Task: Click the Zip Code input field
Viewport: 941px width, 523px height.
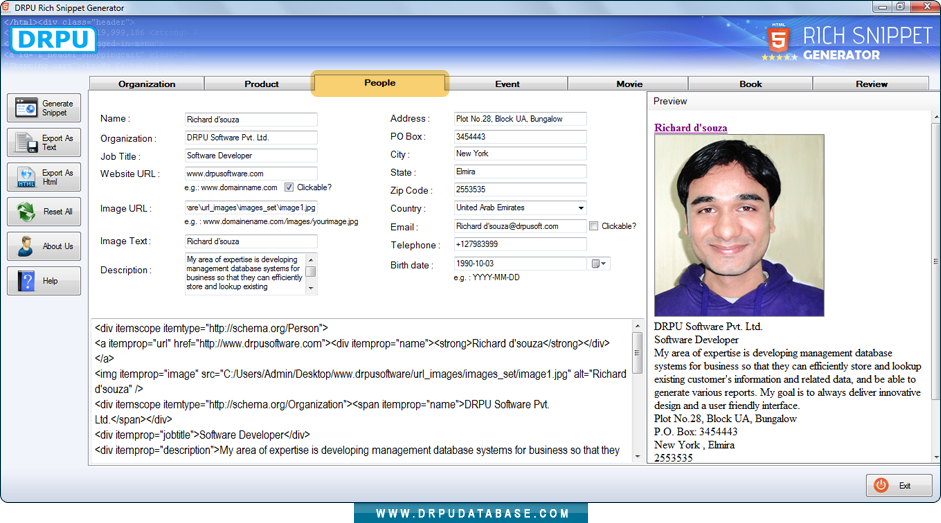Action: click(520, 190)
